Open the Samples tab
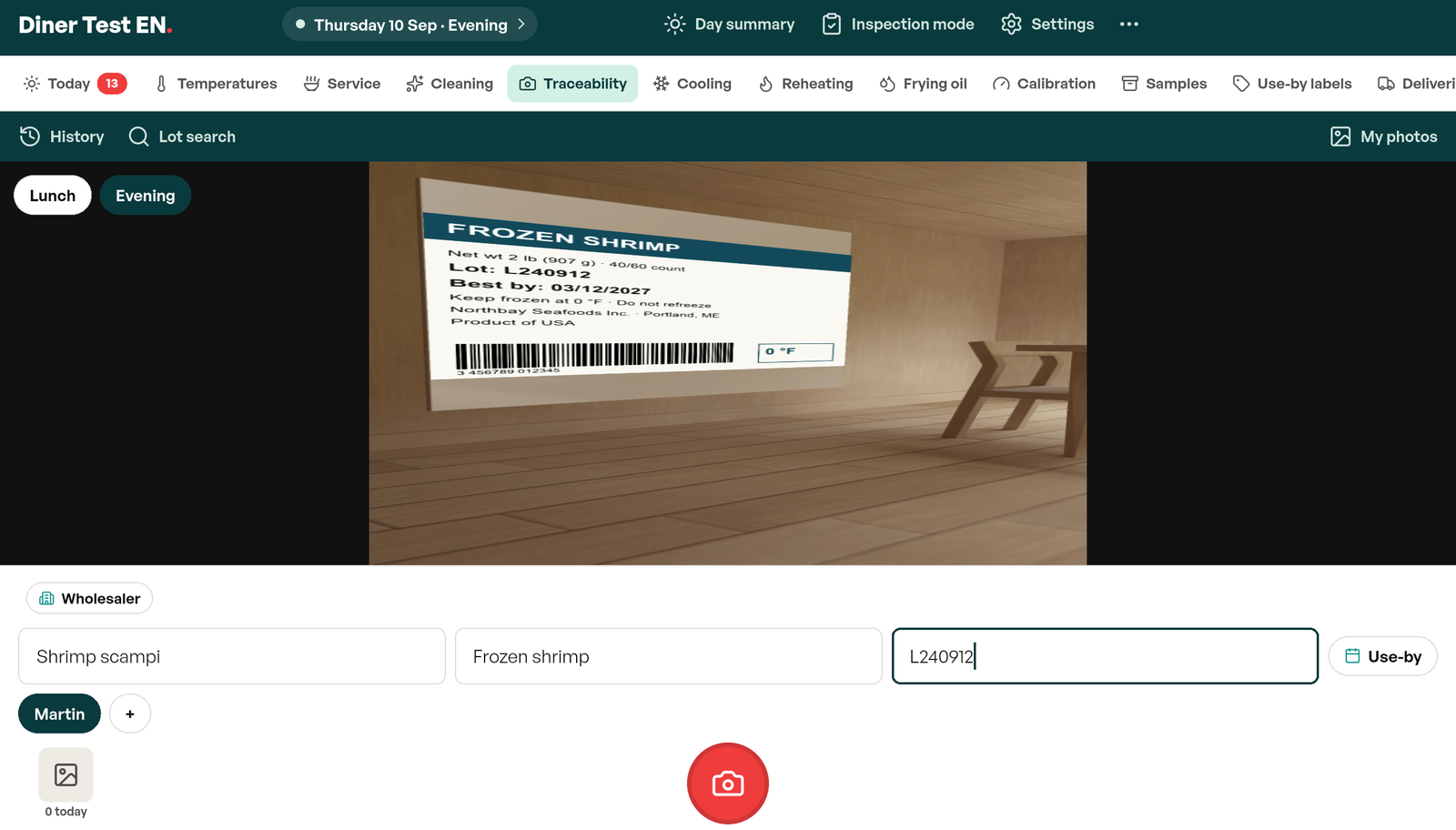 [1164, 84]
